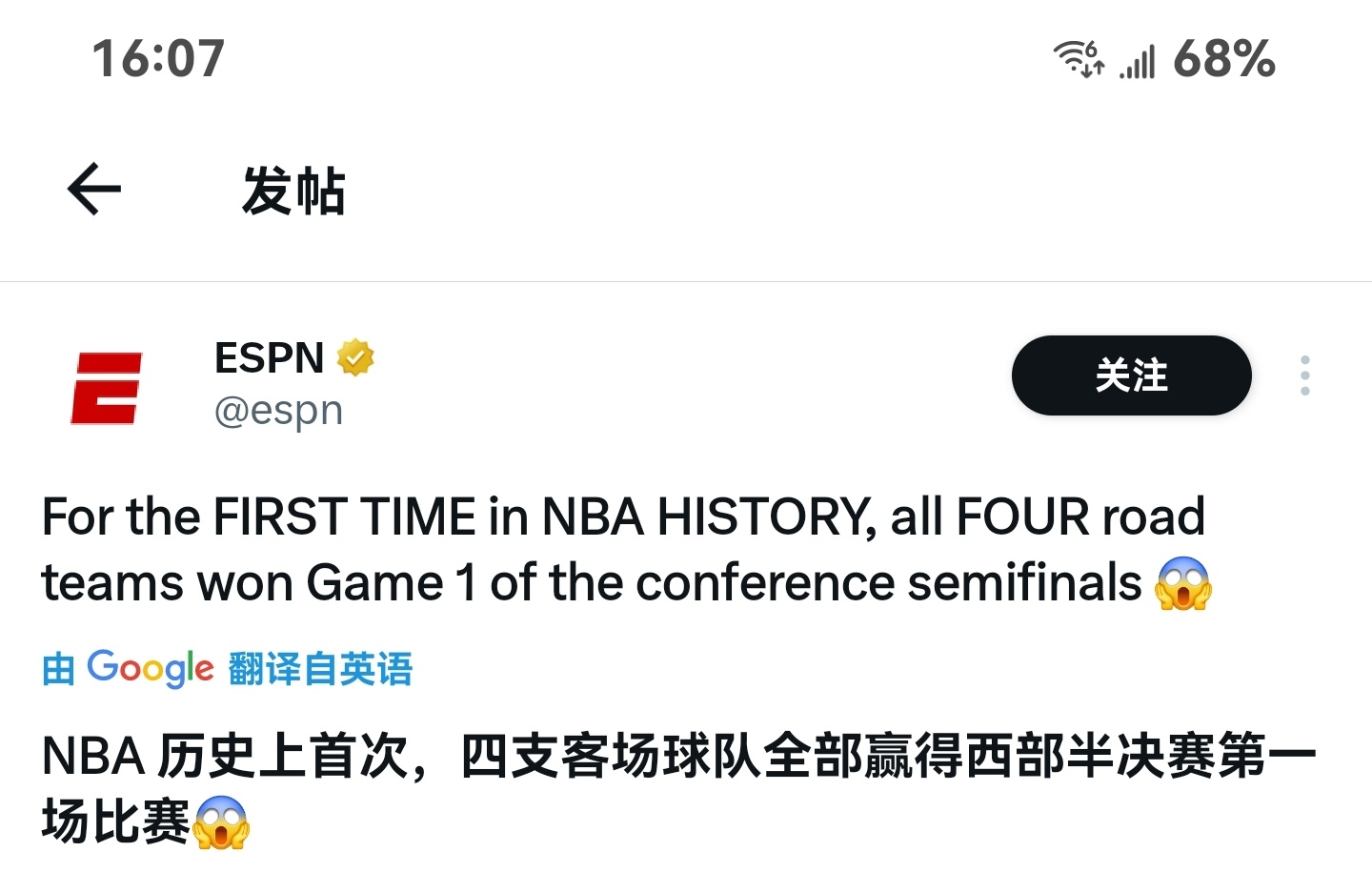
Task: Tap the Google logo in translation credit
Action: [x=151, y=669]
